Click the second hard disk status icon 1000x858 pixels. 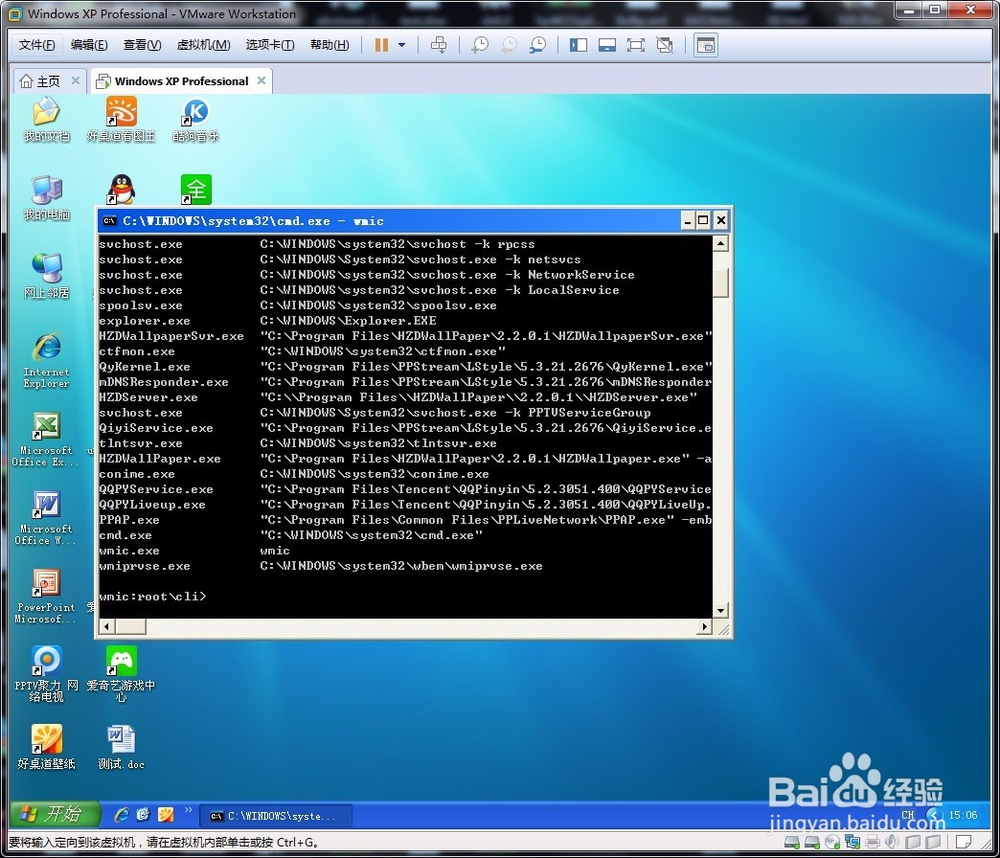coord(812,842)
